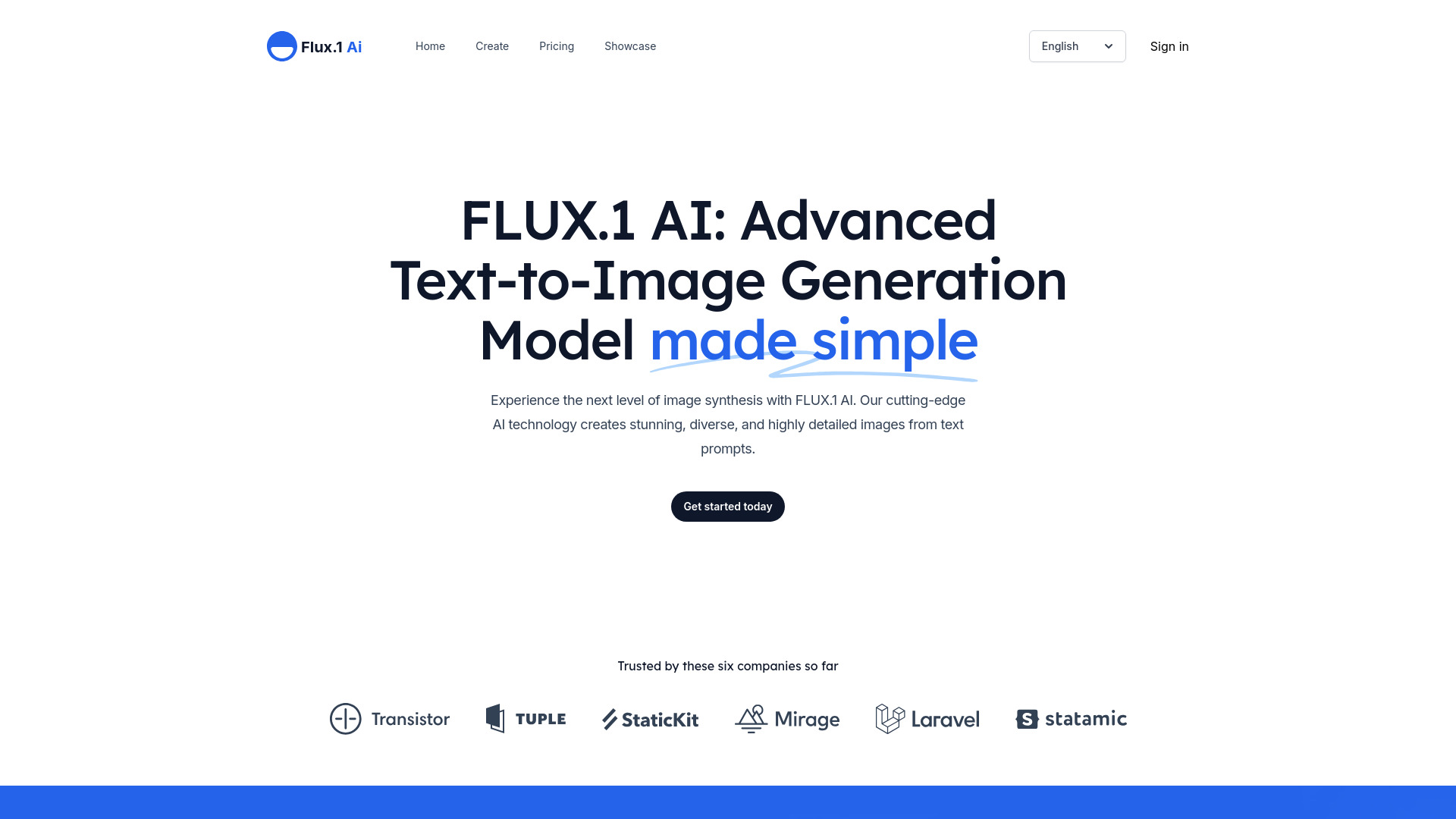Click the blue footer bar area
1456x819 pixels.
coord(728,800)
